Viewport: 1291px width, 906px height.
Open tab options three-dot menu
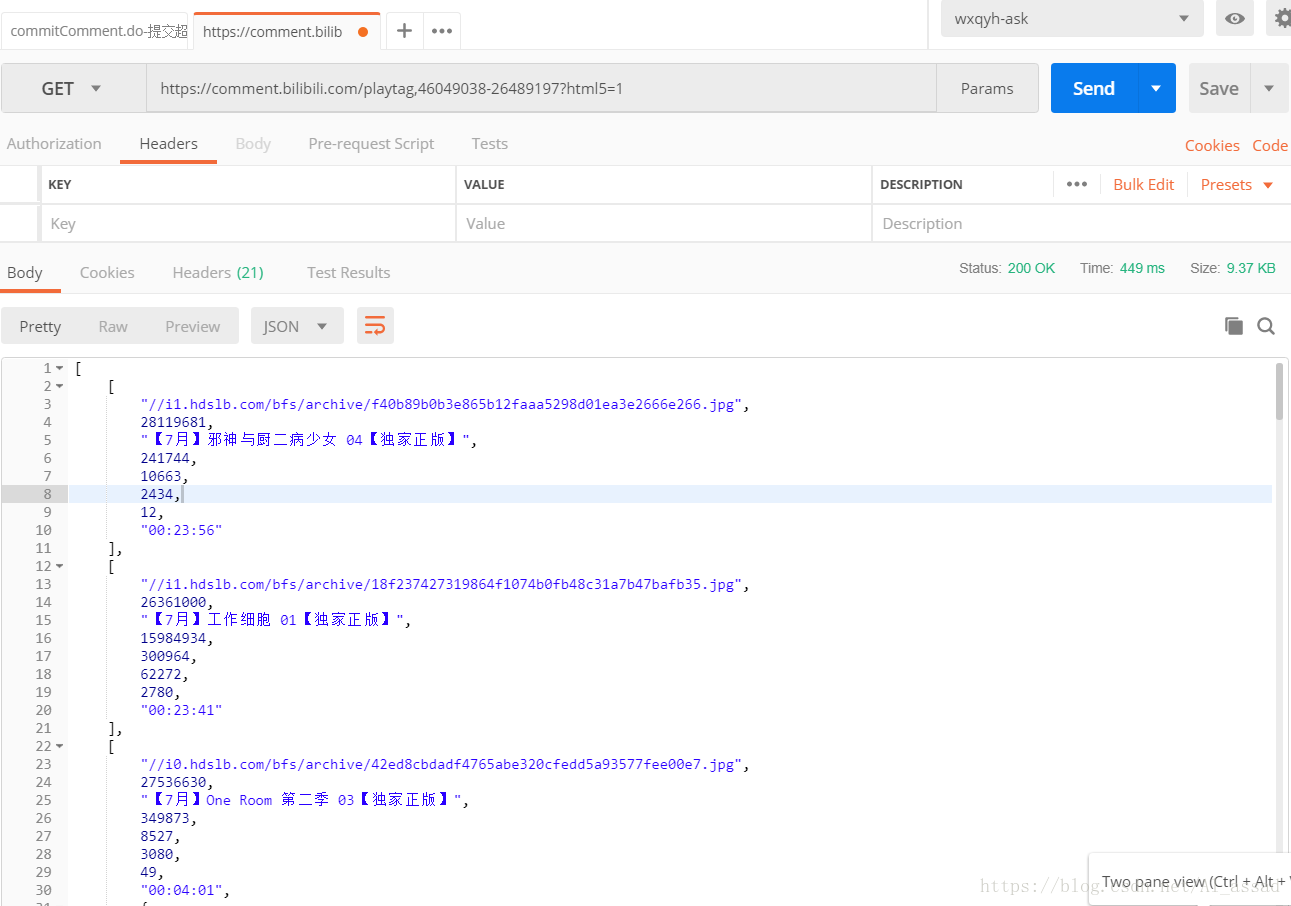tap(442, 31)
